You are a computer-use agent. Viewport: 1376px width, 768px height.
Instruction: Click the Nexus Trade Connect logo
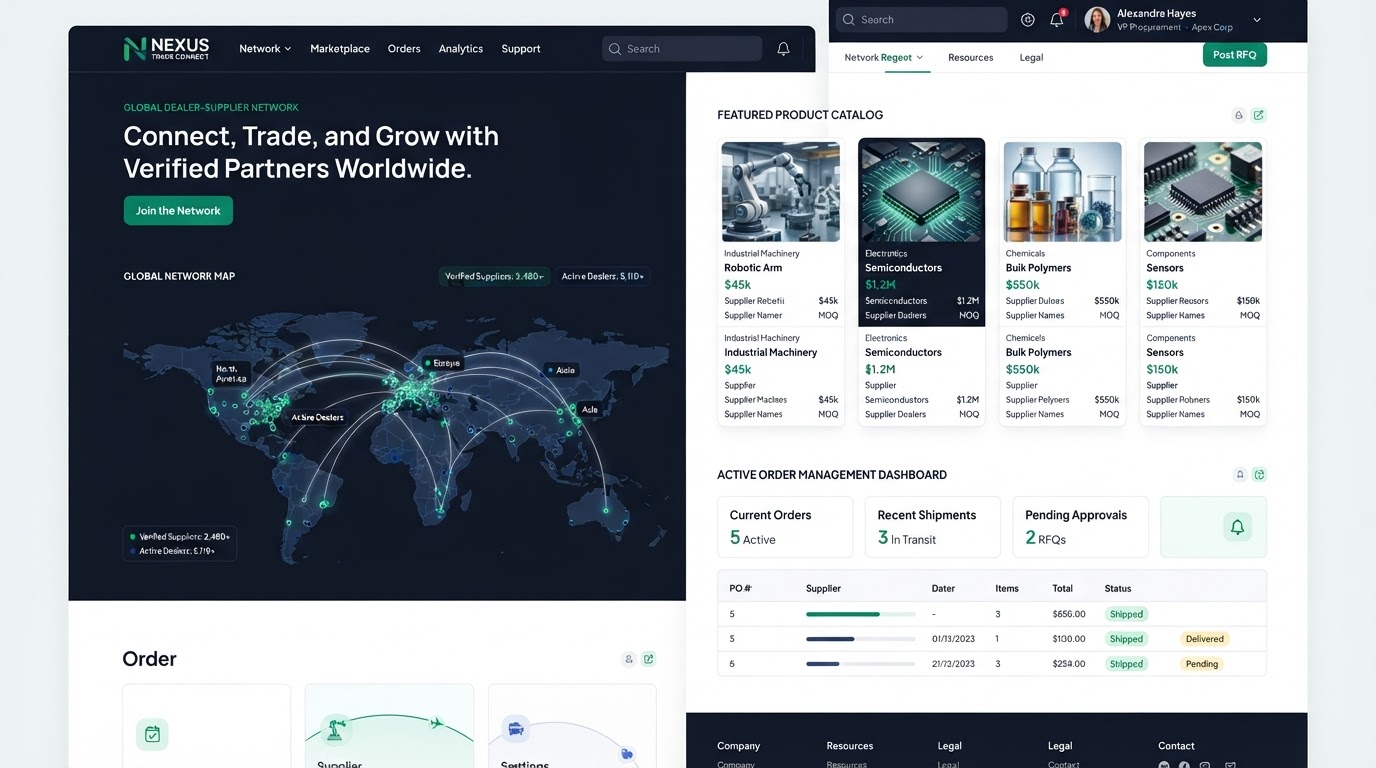166,48
